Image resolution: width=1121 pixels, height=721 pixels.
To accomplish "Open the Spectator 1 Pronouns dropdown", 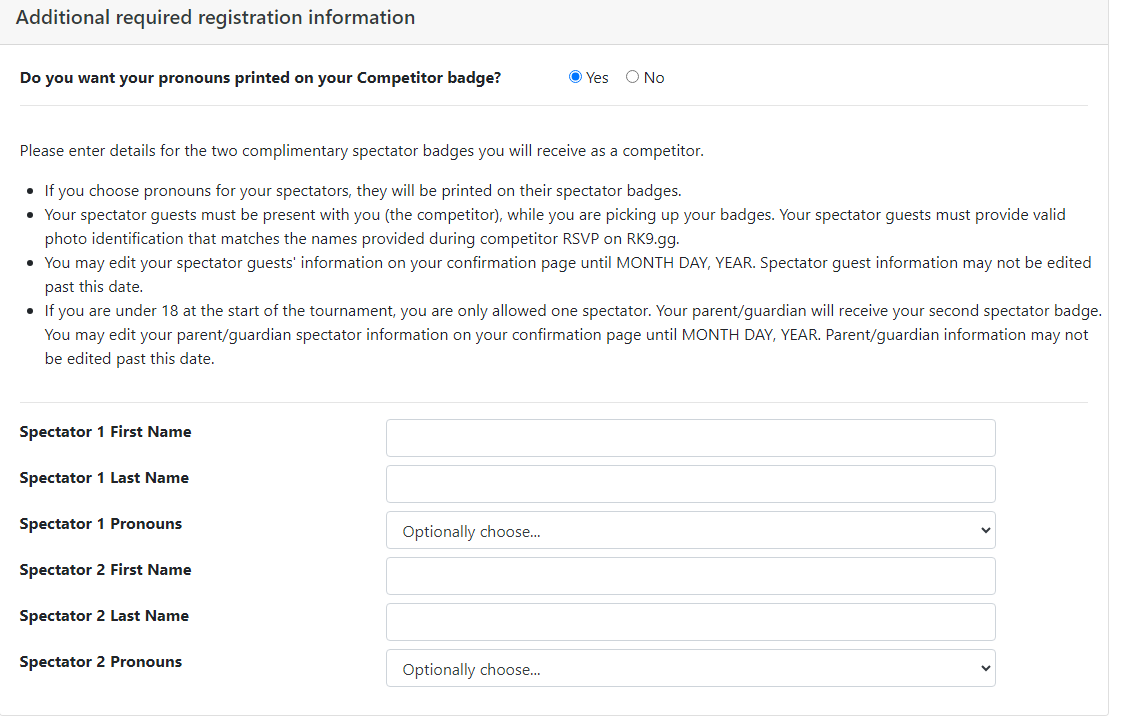I will pyautogui.click(x=691, y=530).
